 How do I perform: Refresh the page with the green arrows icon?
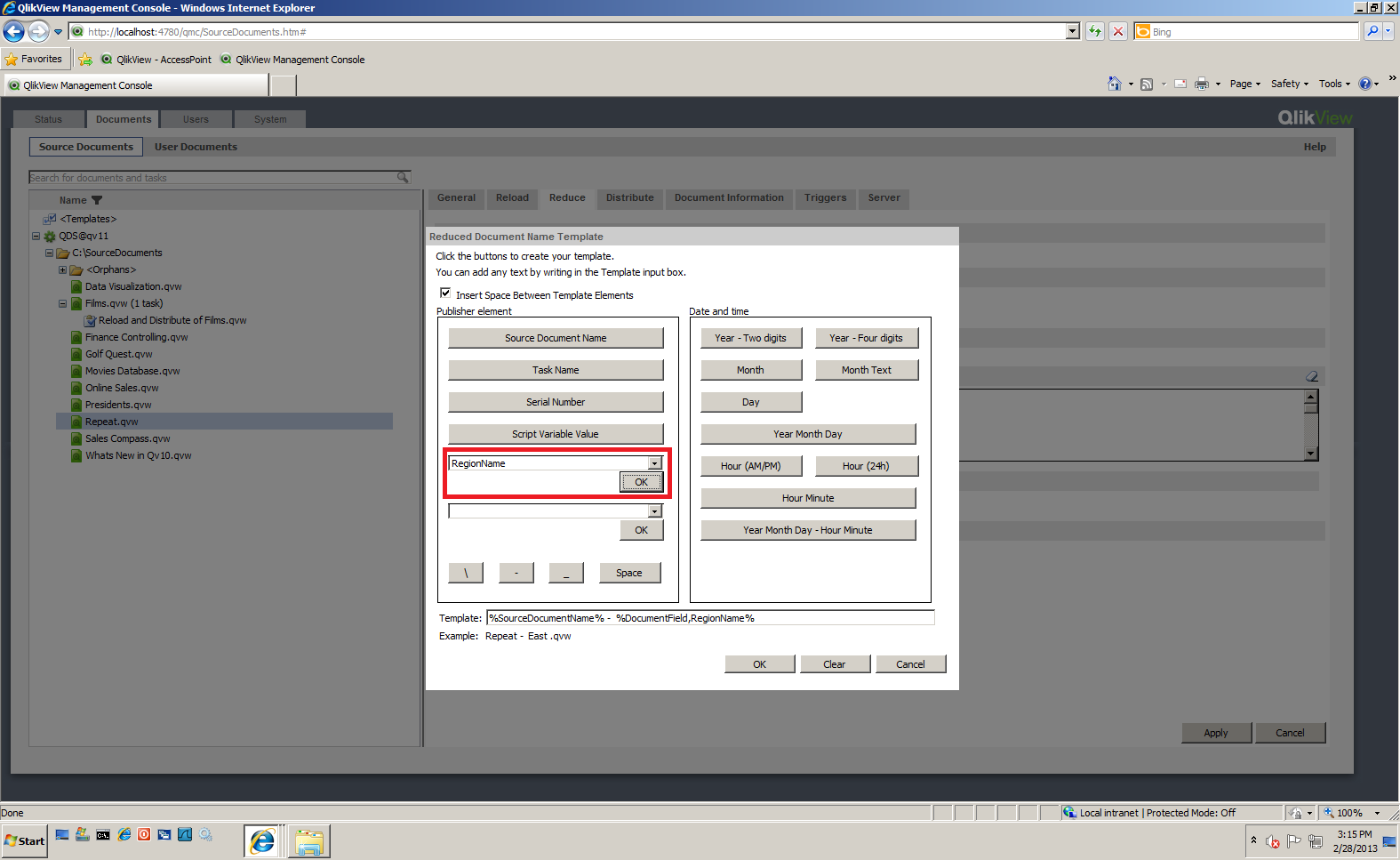[x=1095, y=32]
